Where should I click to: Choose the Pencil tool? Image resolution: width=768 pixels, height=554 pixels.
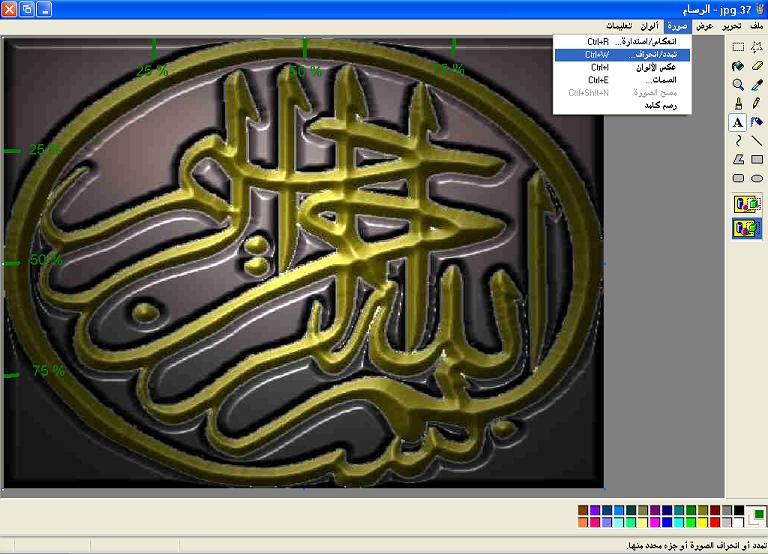(x=757, y=103)
